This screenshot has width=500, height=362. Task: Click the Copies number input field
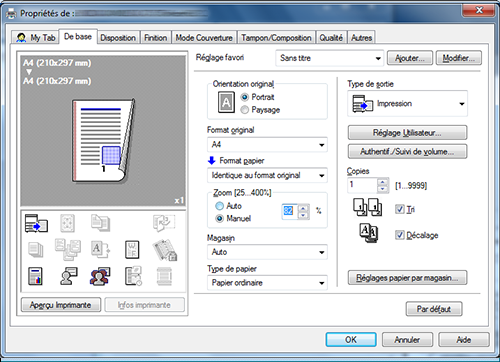pos(362,185)
